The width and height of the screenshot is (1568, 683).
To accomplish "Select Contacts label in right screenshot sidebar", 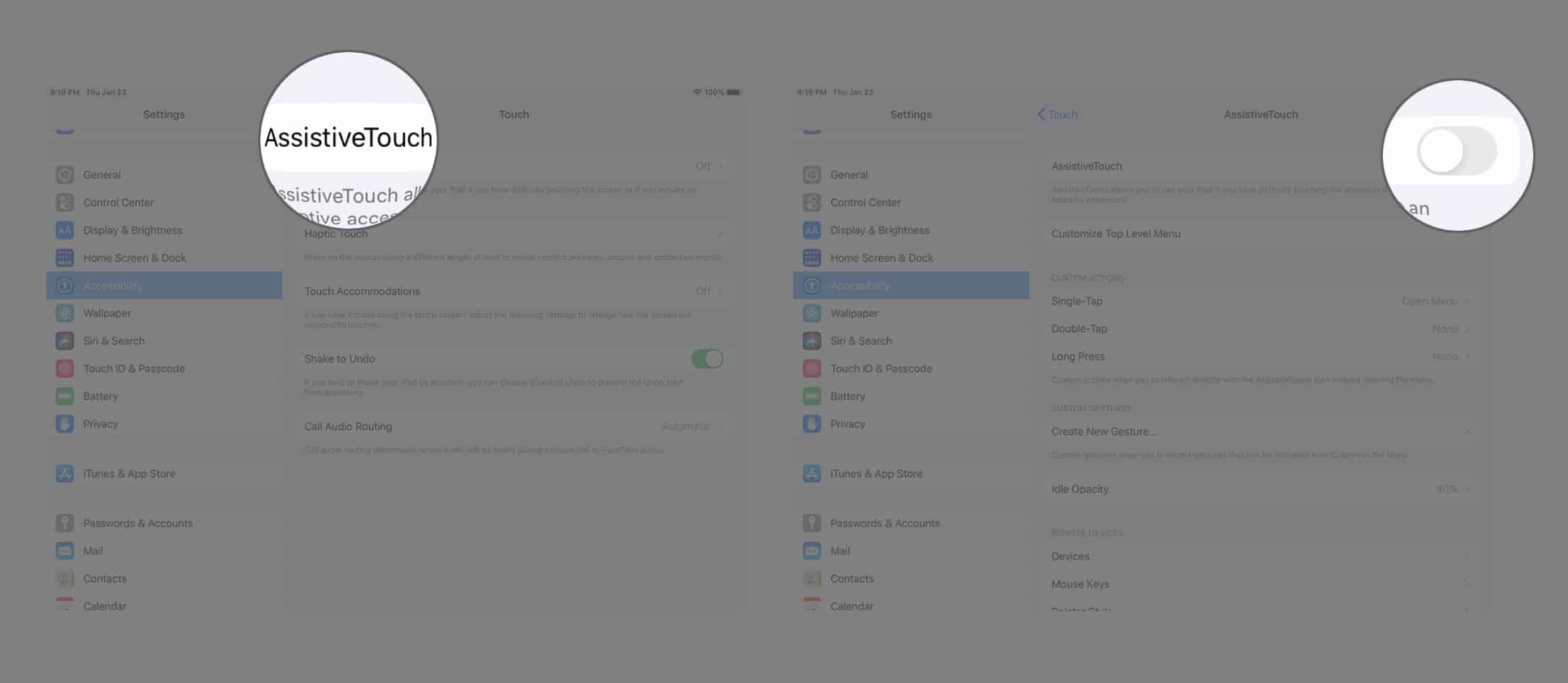I will click(852, 579).
